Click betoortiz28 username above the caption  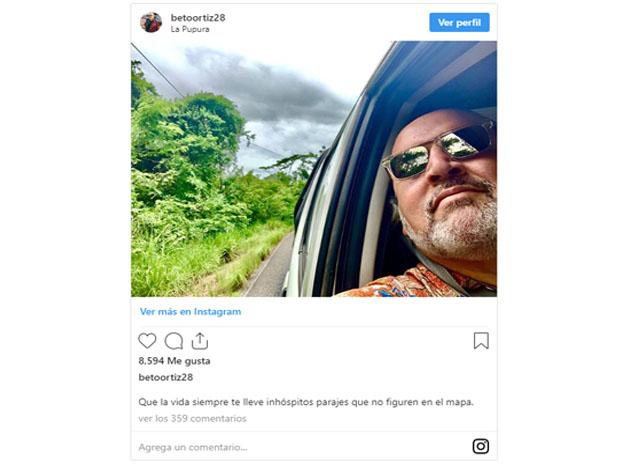[166, 377]
